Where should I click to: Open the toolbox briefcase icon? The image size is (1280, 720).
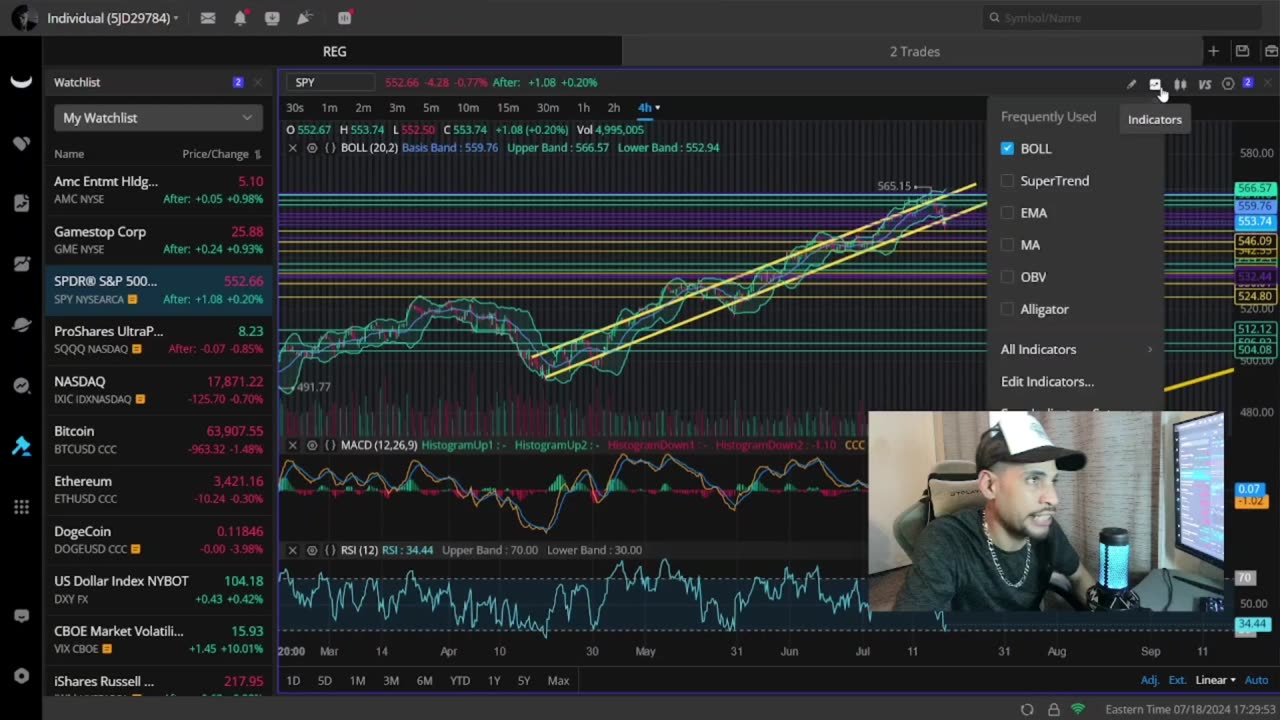click(x=1271, y=51)
